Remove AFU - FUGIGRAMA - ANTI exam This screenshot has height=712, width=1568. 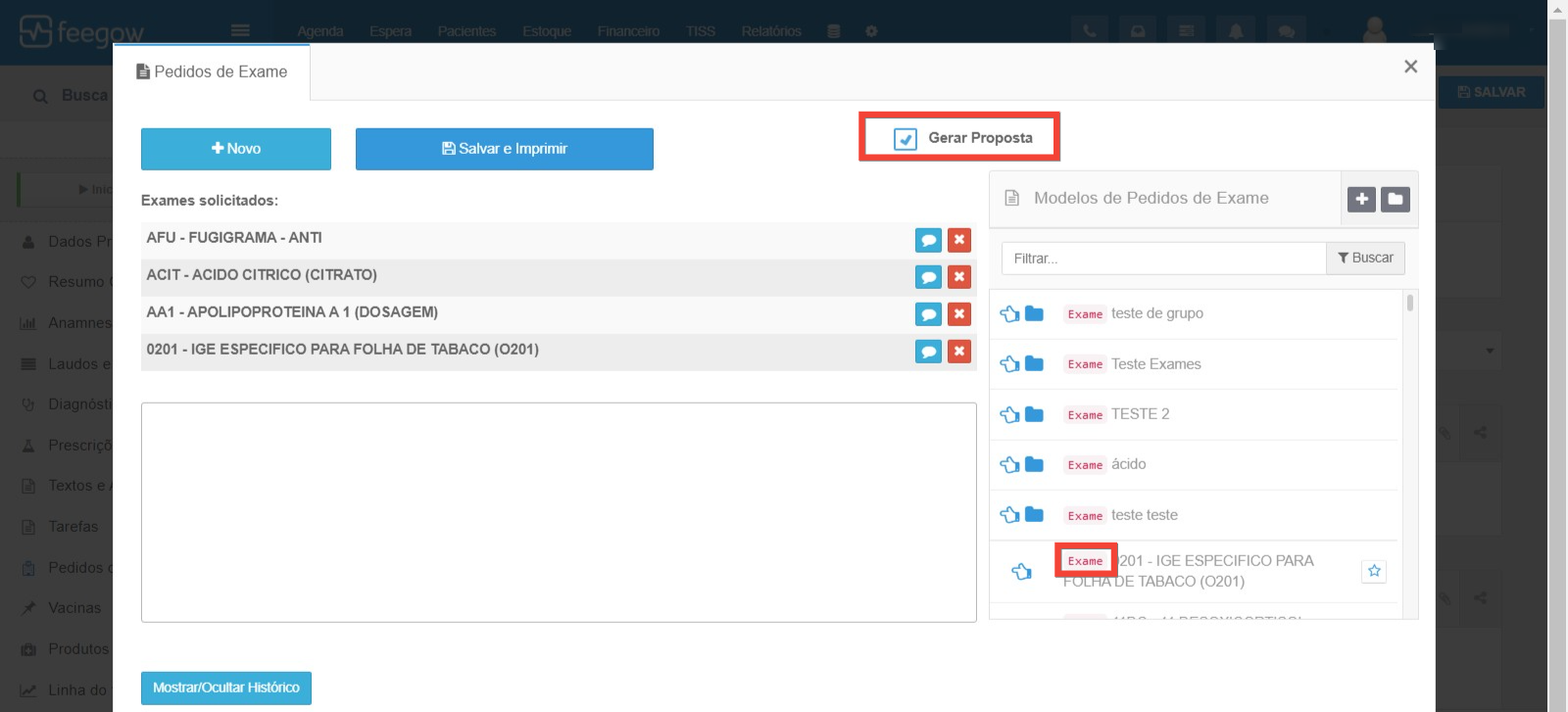pos(959,240)
